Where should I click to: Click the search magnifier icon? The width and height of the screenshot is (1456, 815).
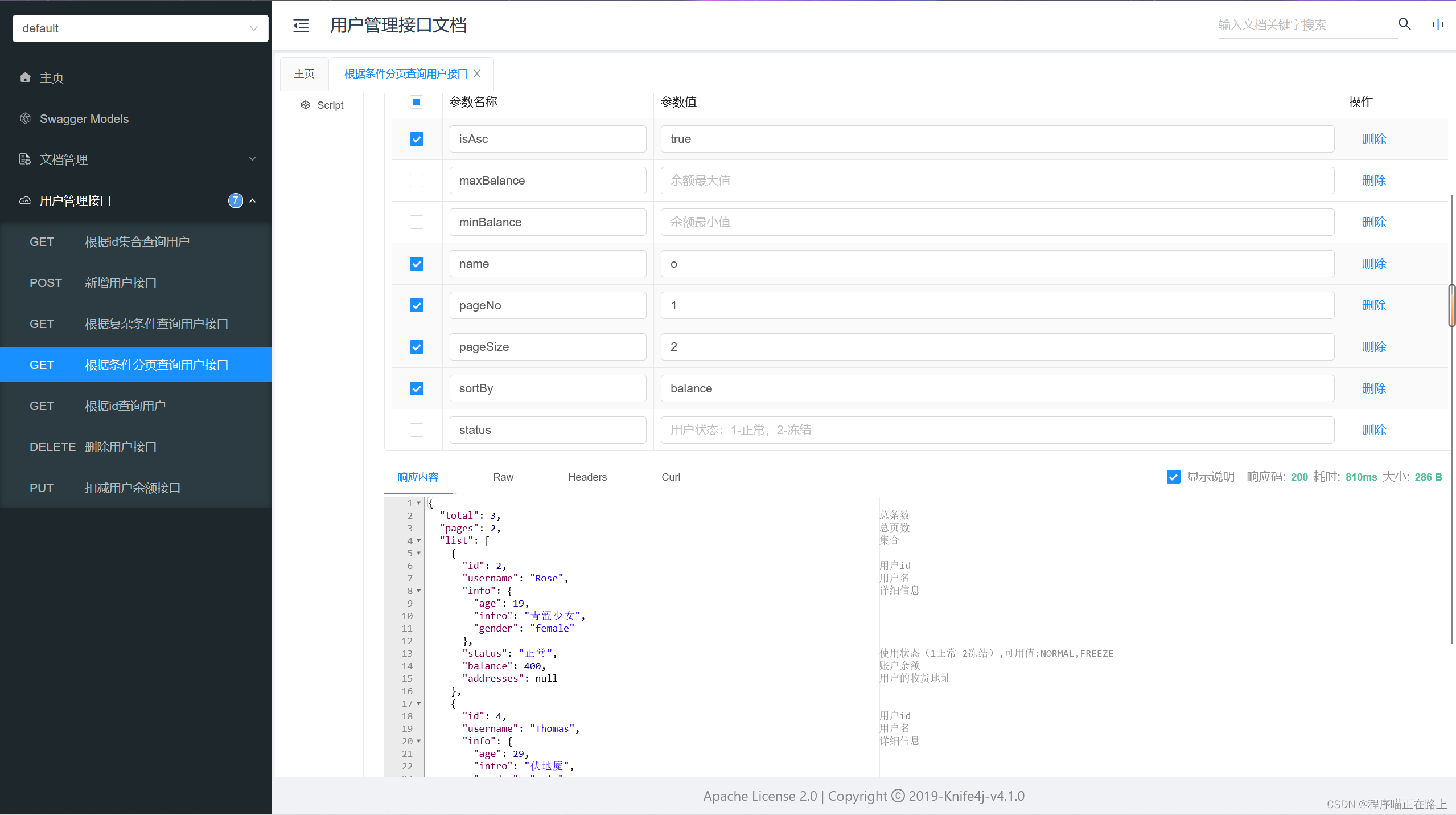pos(1404,24)
